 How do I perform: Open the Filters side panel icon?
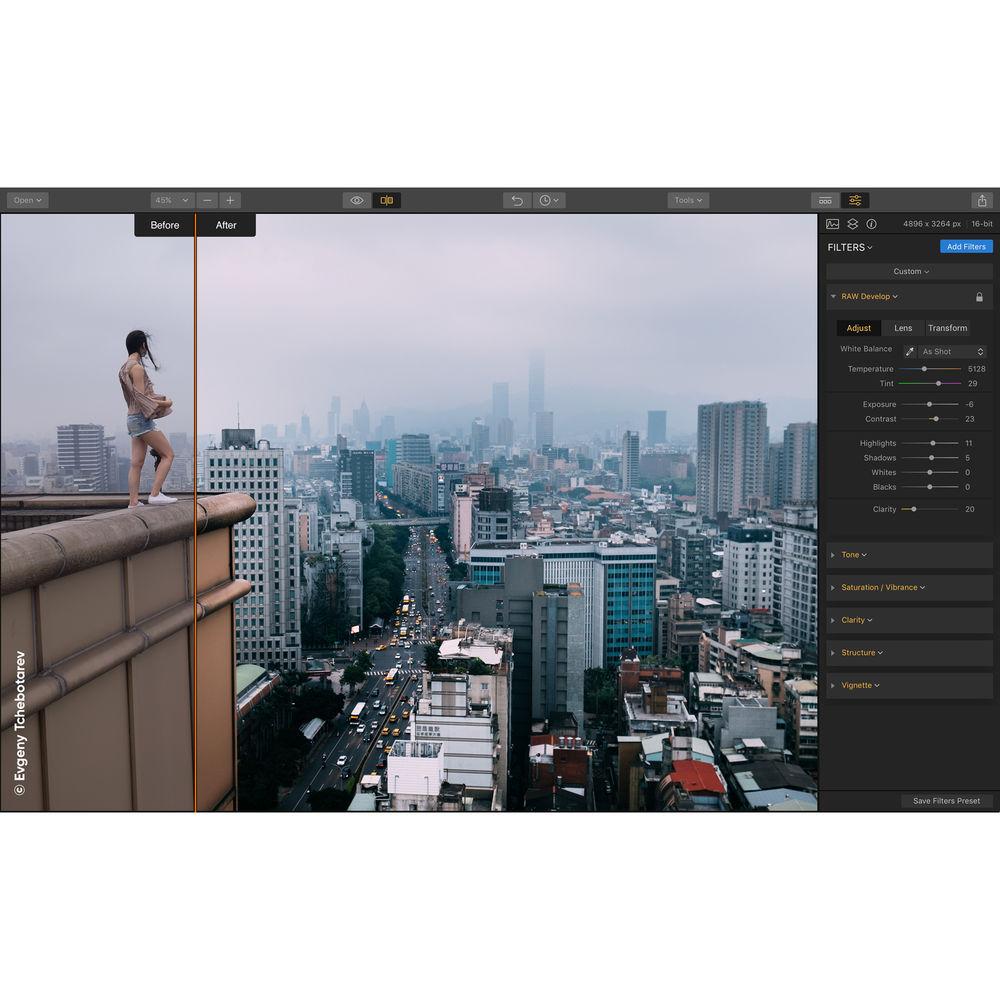tap(855, 199)
